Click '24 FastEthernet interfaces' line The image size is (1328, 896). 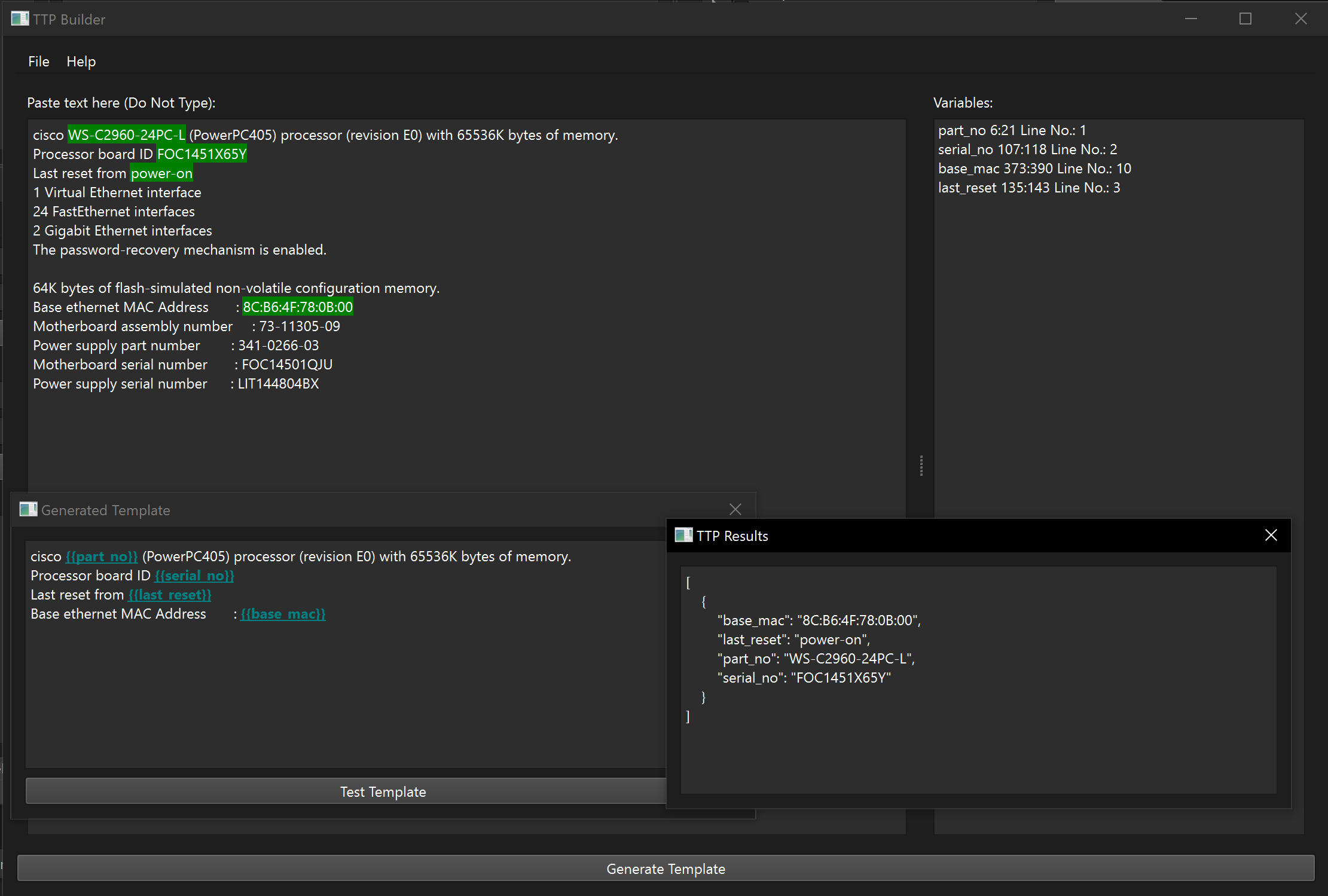[114, 212]
